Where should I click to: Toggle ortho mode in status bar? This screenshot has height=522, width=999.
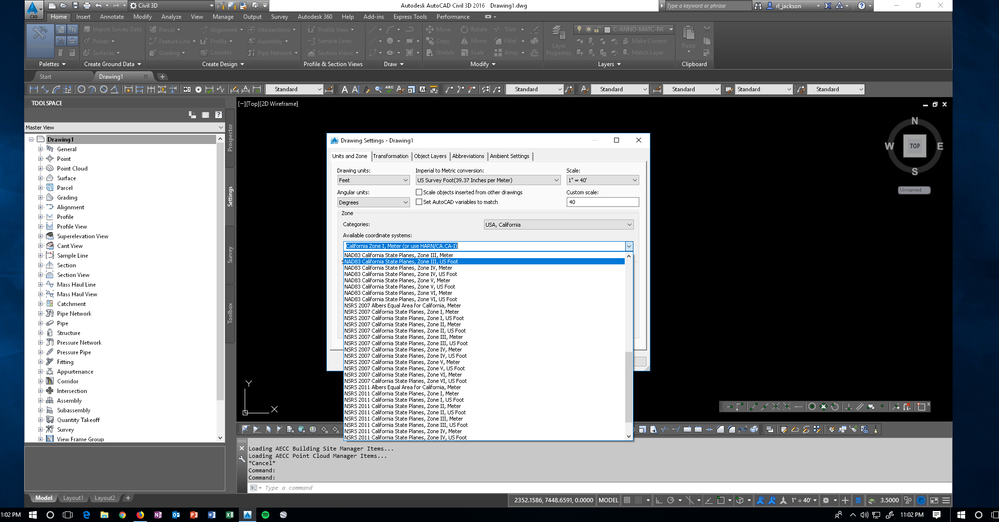(x=658, y=500)
